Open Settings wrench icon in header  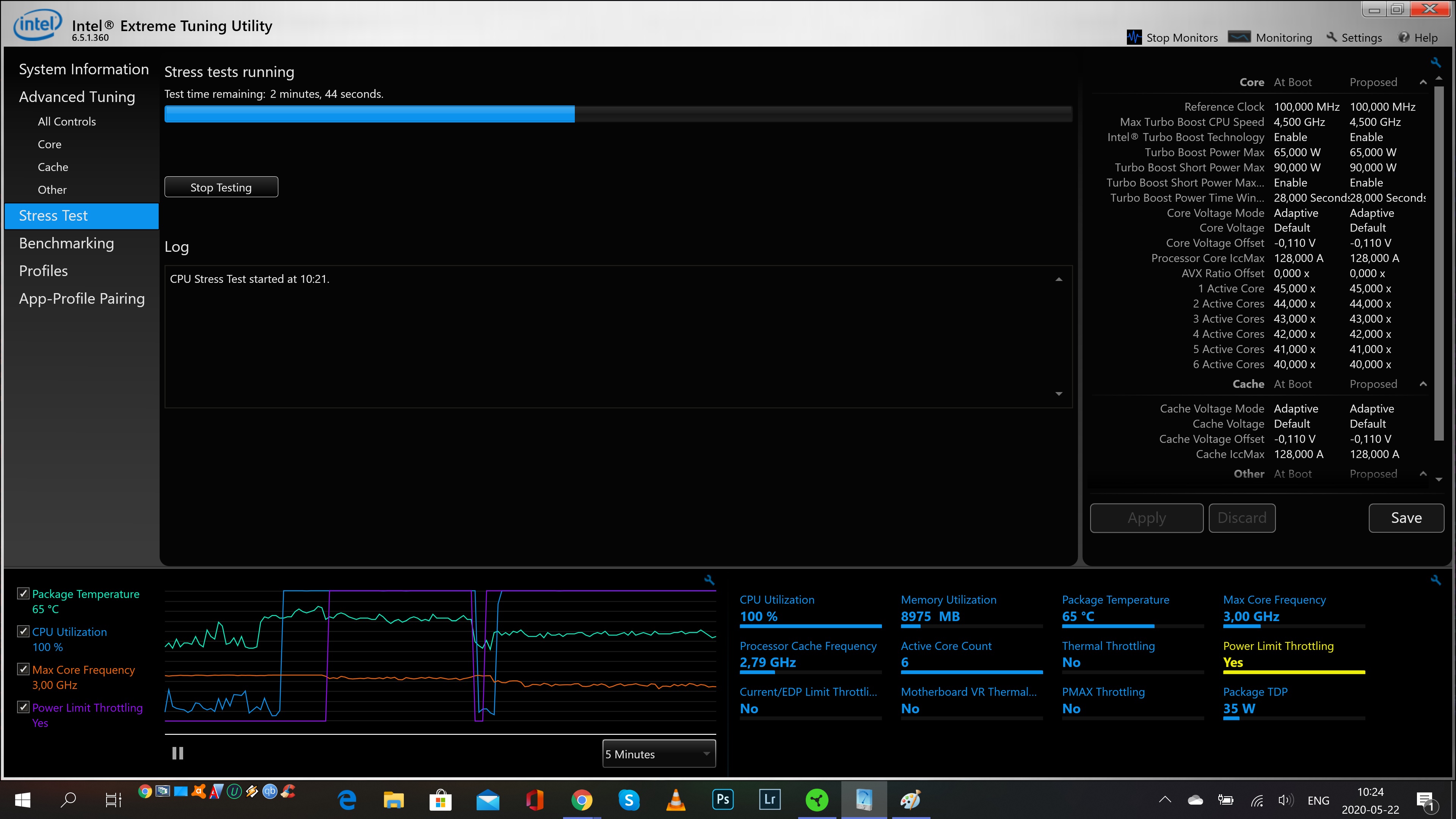[x=1332, y=37]
